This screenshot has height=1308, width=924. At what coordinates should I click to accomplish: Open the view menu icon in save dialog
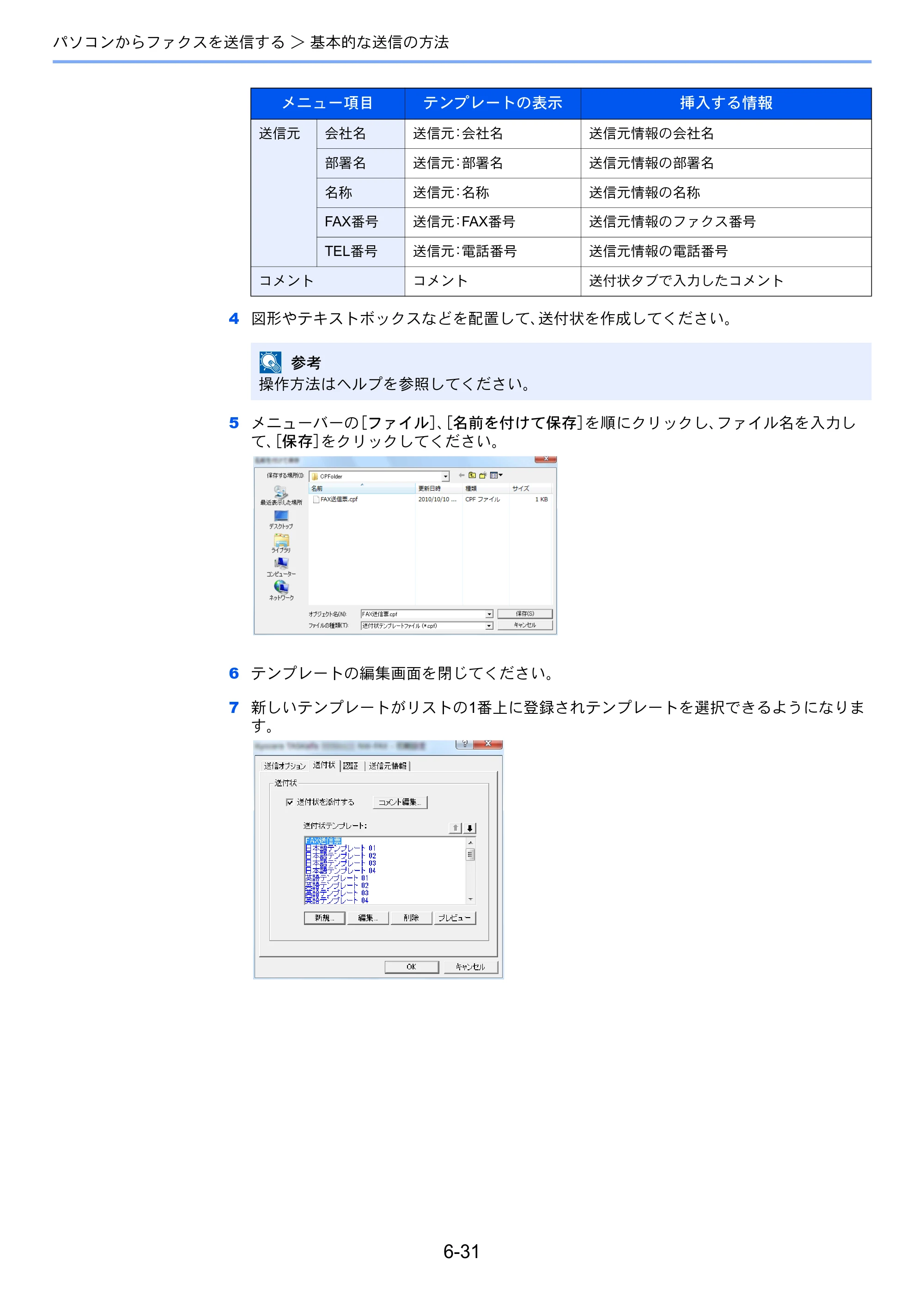tap(496, 475)
